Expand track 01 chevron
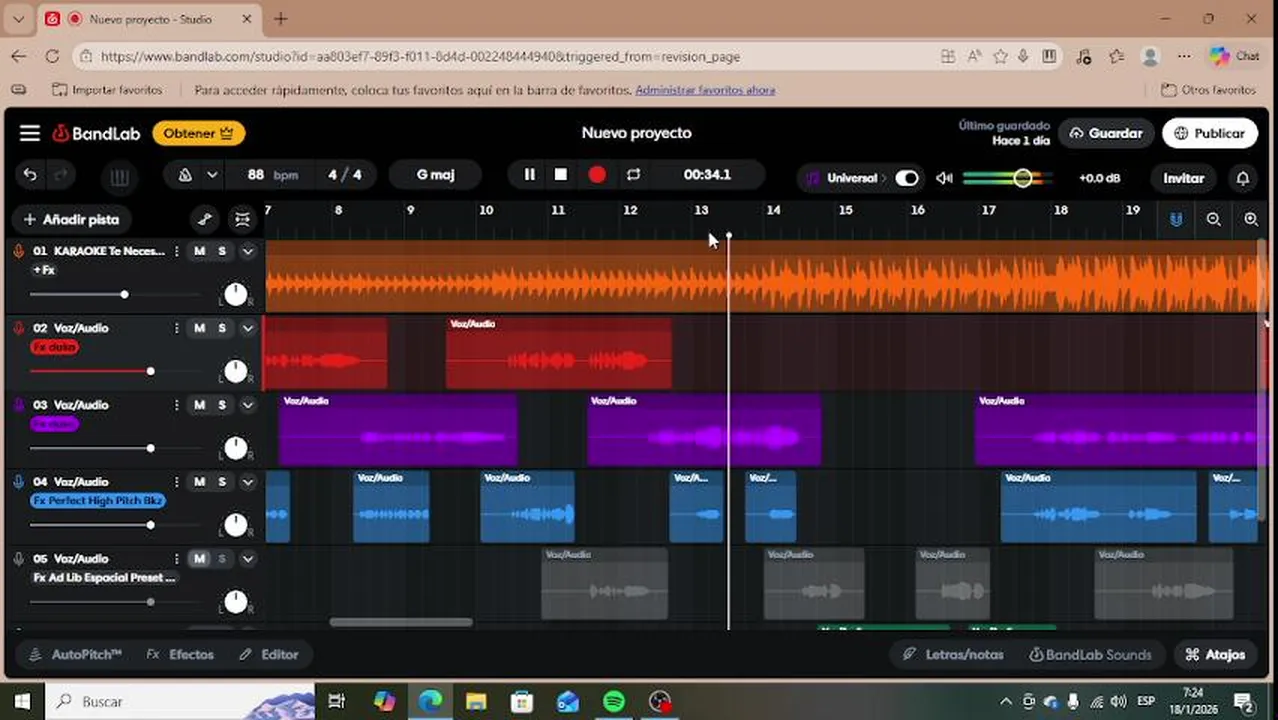 click(247, 251)
